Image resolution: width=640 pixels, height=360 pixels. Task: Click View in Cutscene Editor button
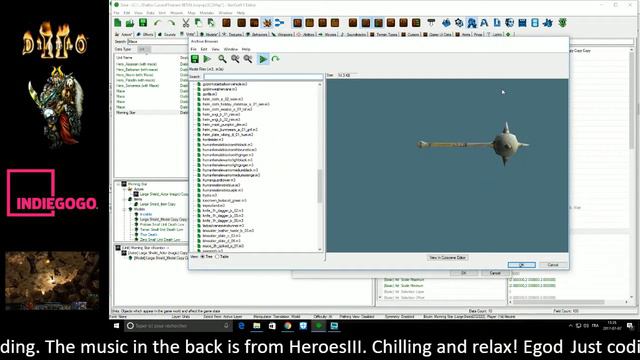click(x=447, y=258)
